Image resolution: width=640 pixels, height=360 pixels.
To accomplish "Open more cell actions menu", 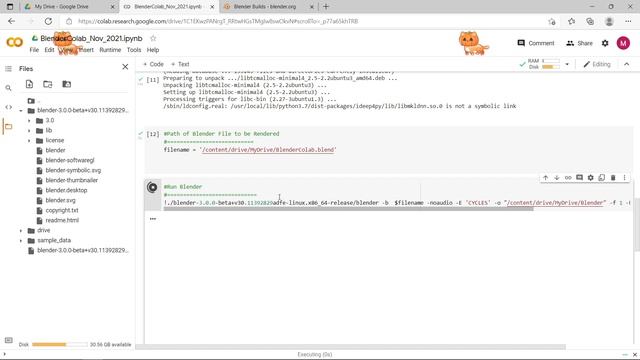I will 624,178.
